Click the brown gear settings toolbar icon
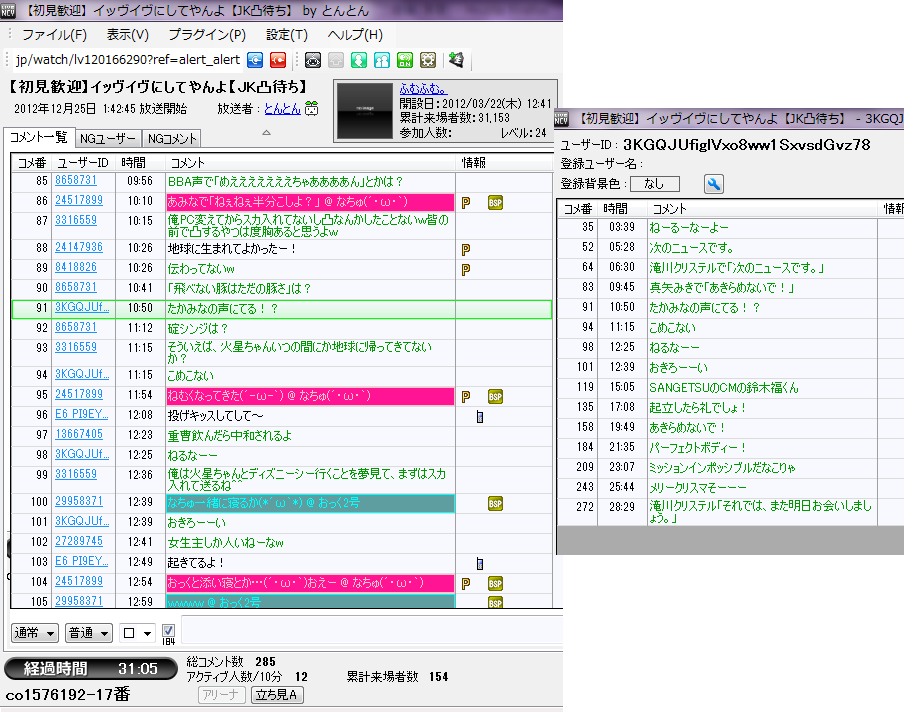The width and height of the screenshot is (904, 712). (428, 60)
